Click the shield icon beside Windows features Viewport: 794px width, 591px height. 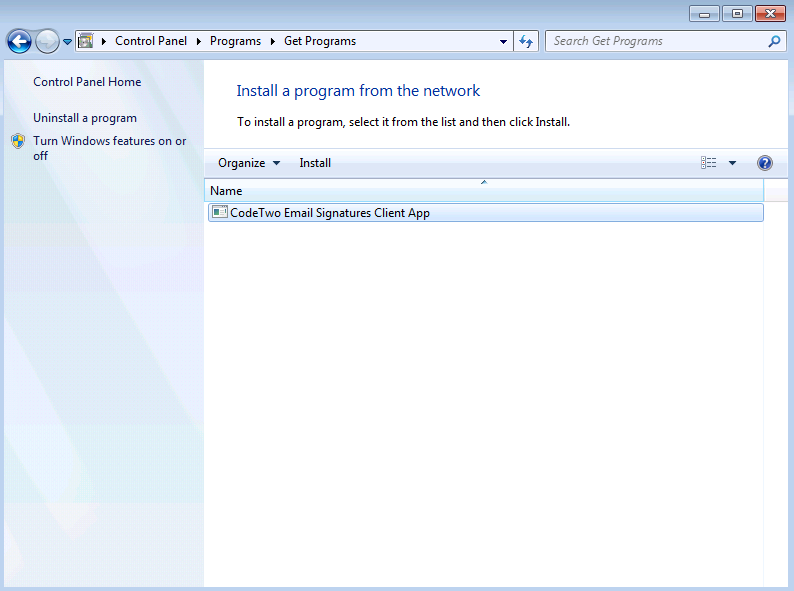tap(18, 141)
